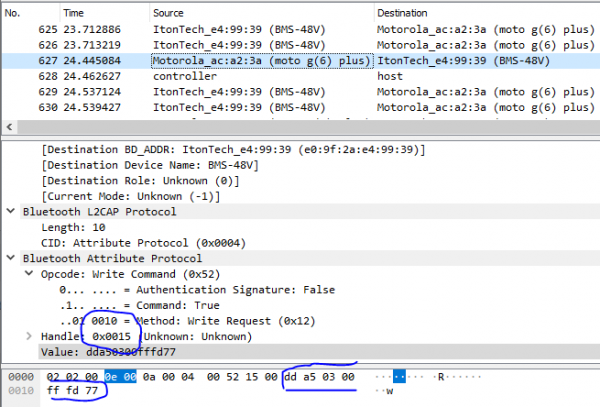The image size is (600, 407).
Task: Select the Authentication Signature False line
Action: 197,290
